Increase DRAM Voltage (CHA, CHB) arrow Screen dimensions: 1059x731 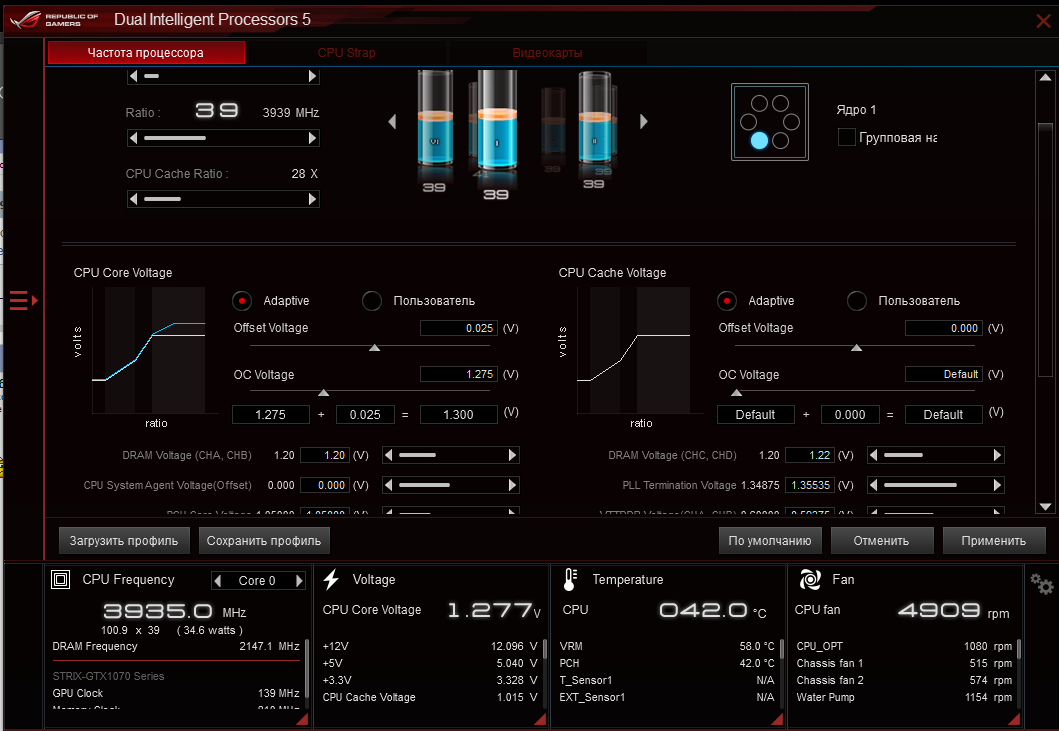512,455
